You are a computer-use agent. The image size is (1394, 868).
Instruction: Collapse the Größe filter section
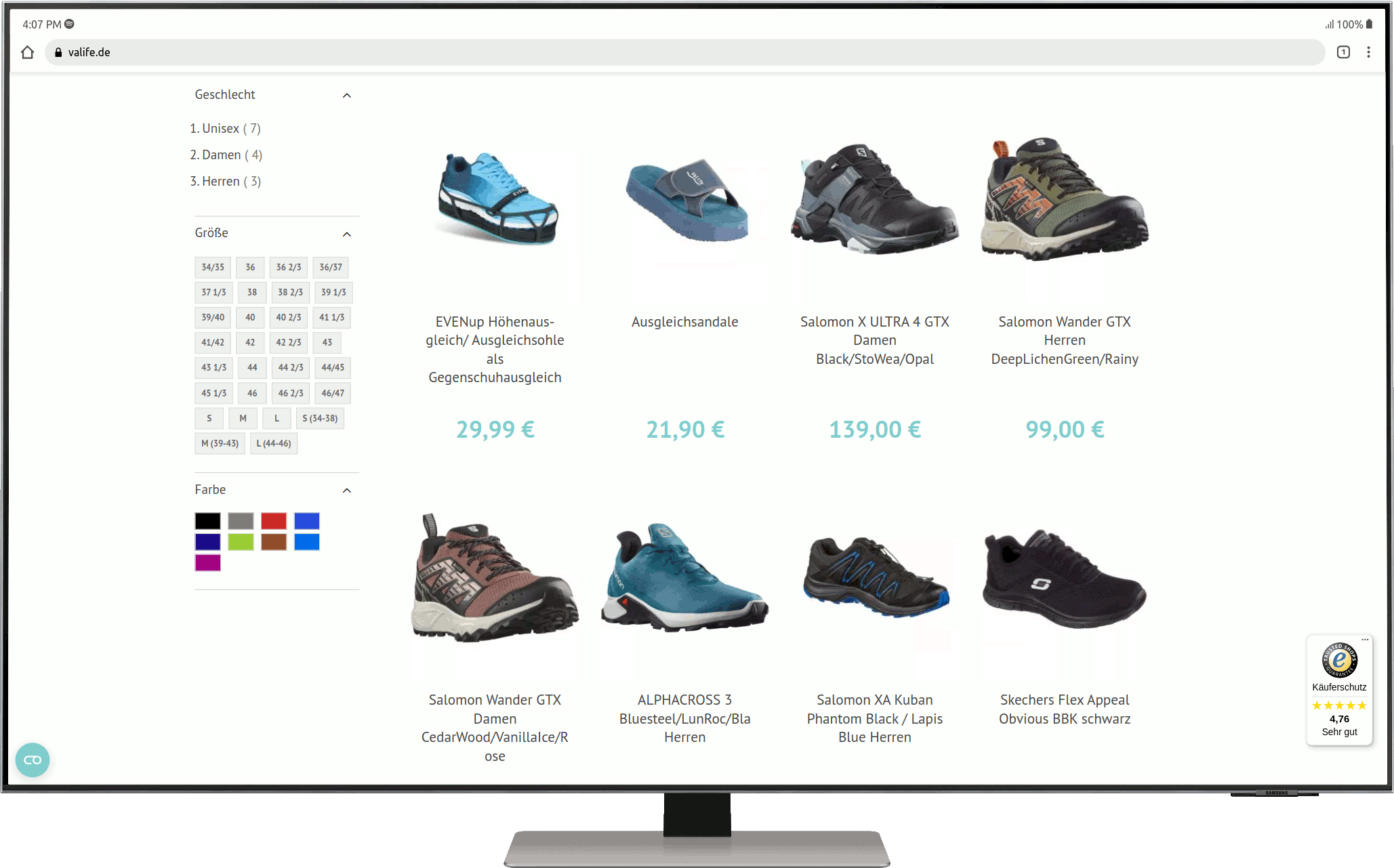[x=346, y=234]
